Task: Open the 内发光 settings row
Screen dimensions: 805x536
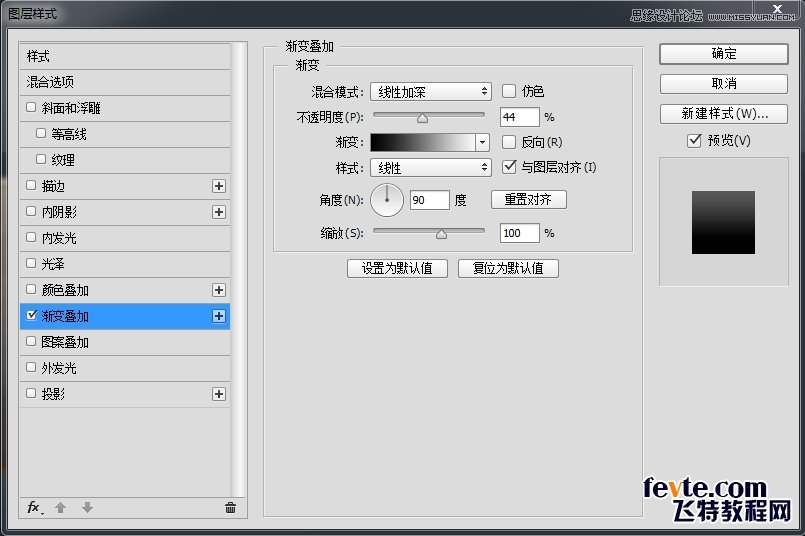Action: [125, 238]
